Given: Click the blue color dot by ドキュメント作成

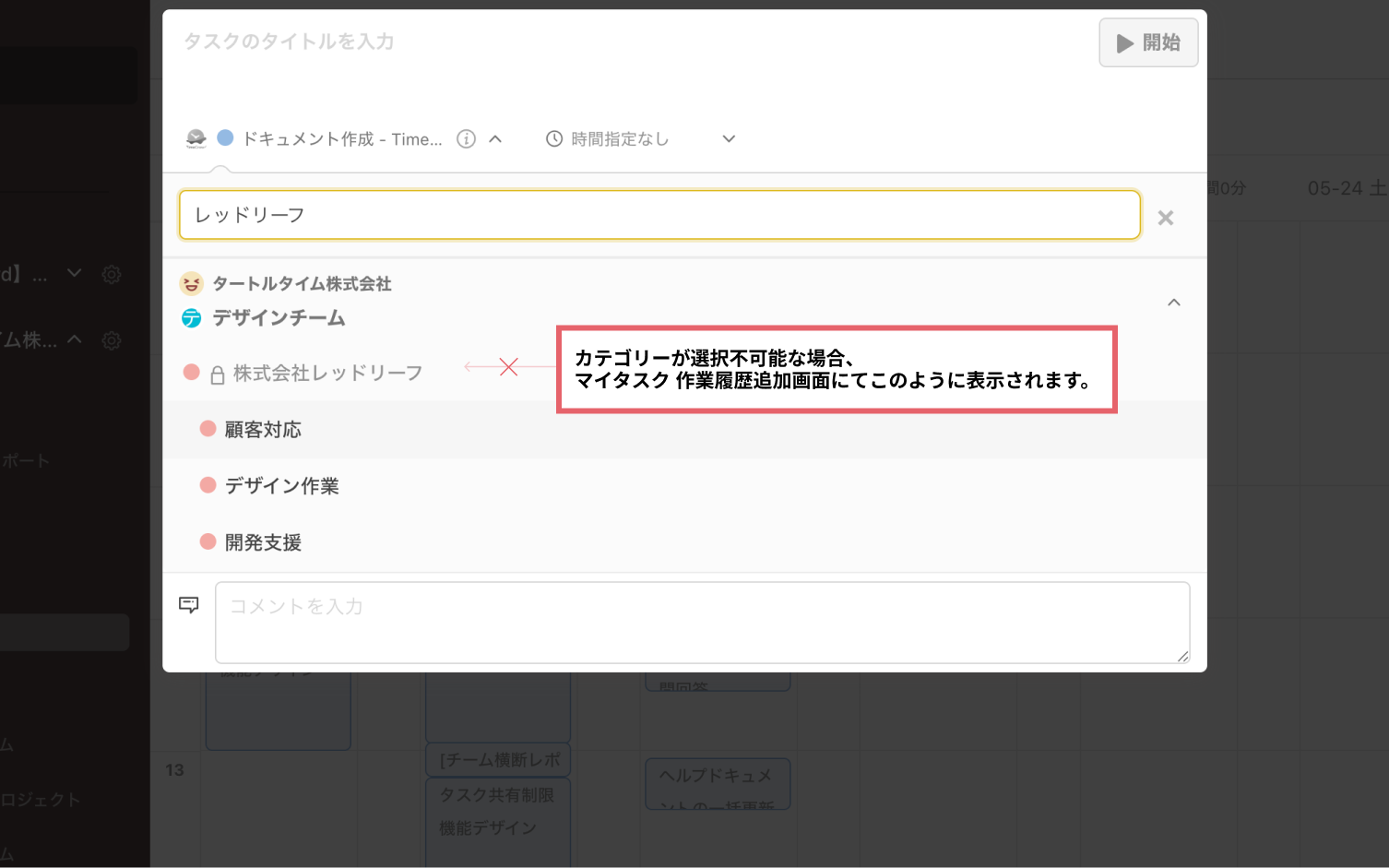Looking at the screenshot, I should [225, 138].
